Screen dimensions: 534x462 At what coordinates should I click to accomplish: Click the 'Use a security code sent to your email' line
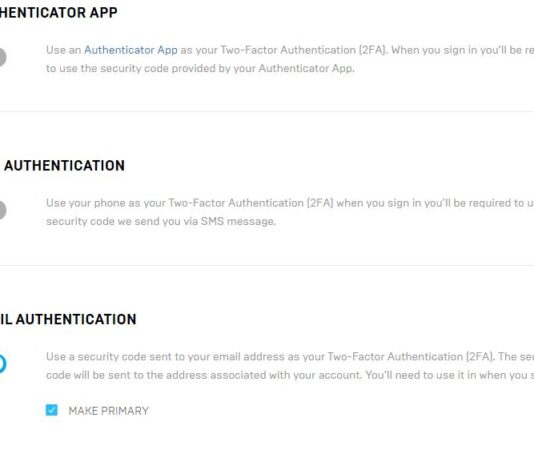(x=290, y=357)
